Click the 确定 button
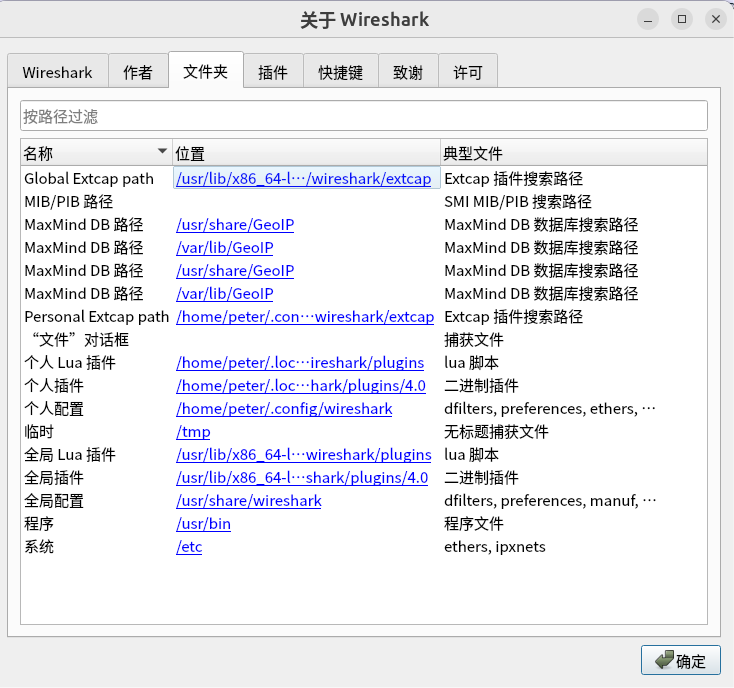 (680, 660)
